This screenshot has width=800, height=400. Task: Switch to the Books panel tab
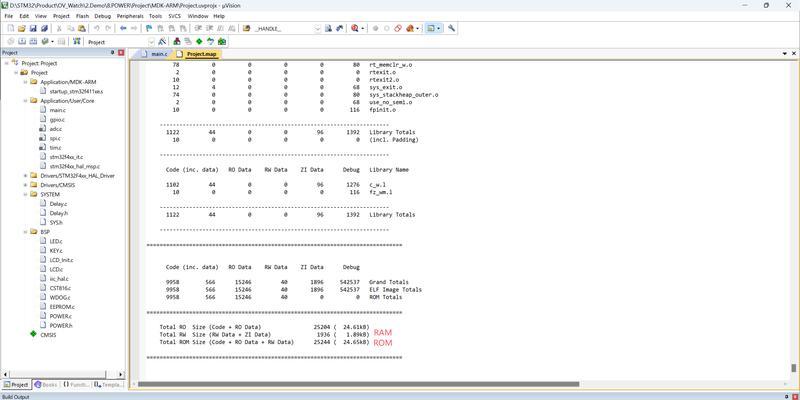click(46, 385)
